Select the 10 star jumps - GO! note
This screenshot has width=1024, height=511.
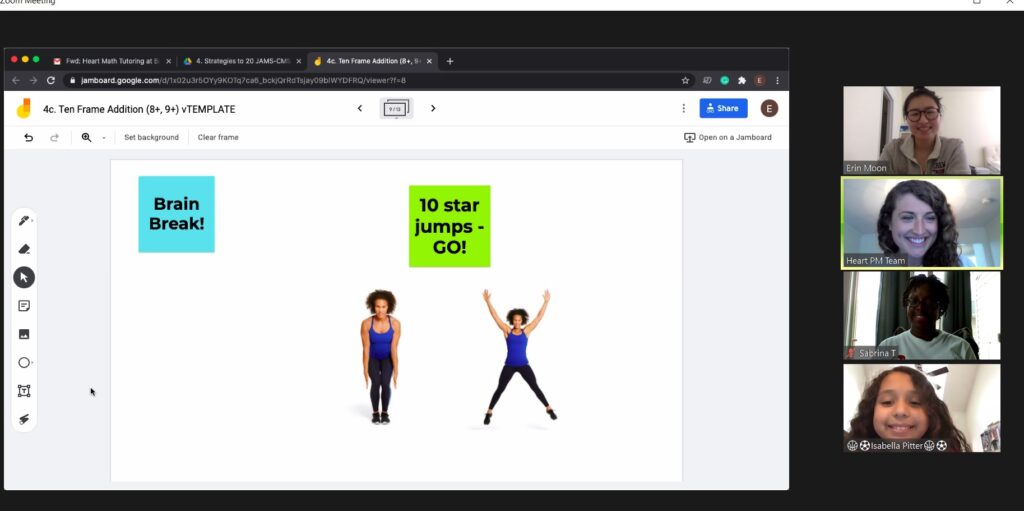coord(449,226)
